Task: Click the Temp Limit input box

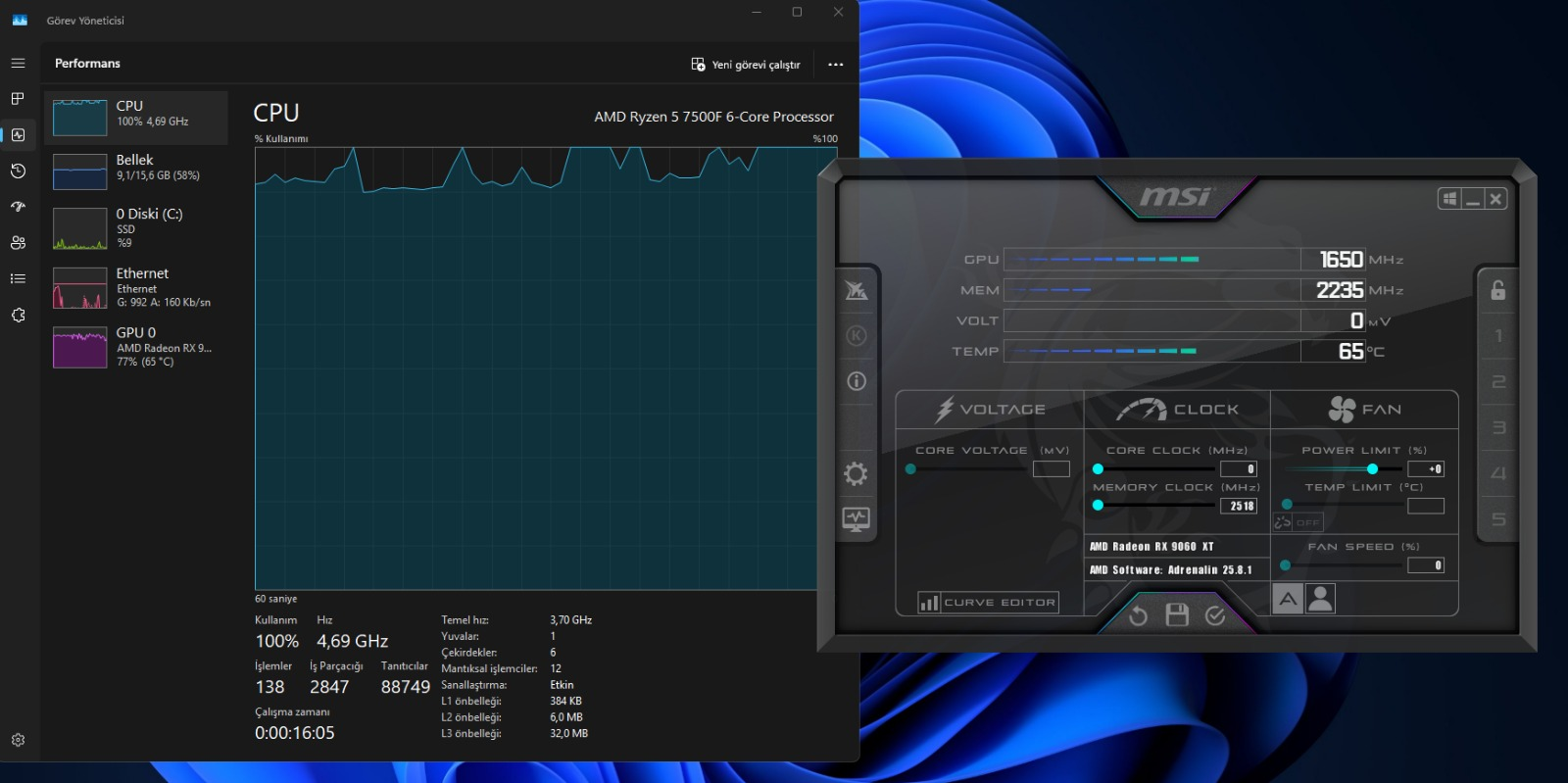Action: [1426, 506]
